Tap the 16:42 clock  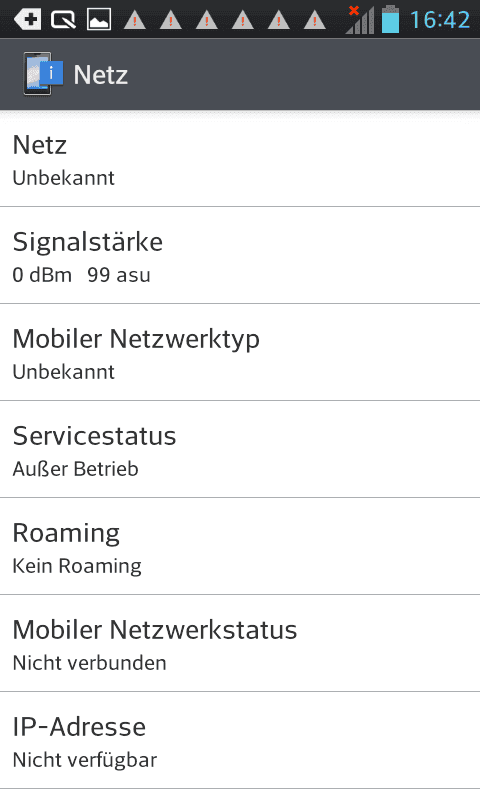click(440, 20)
